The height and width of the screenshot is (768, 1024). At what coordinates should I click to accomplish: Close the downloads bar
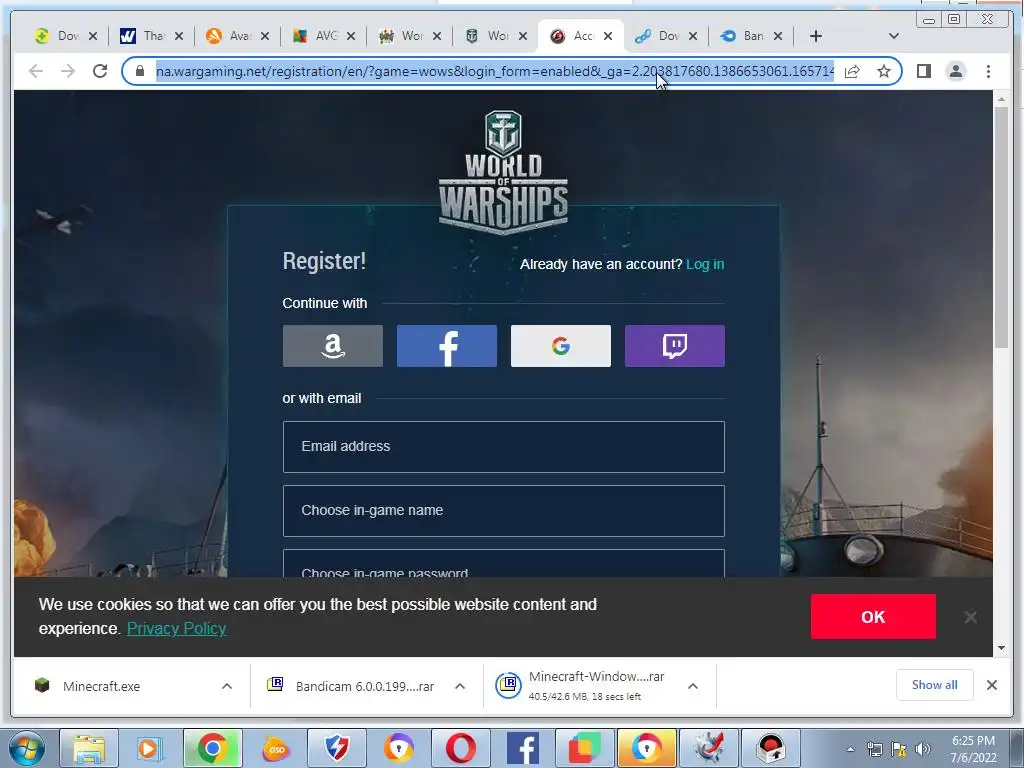(991, 685)
